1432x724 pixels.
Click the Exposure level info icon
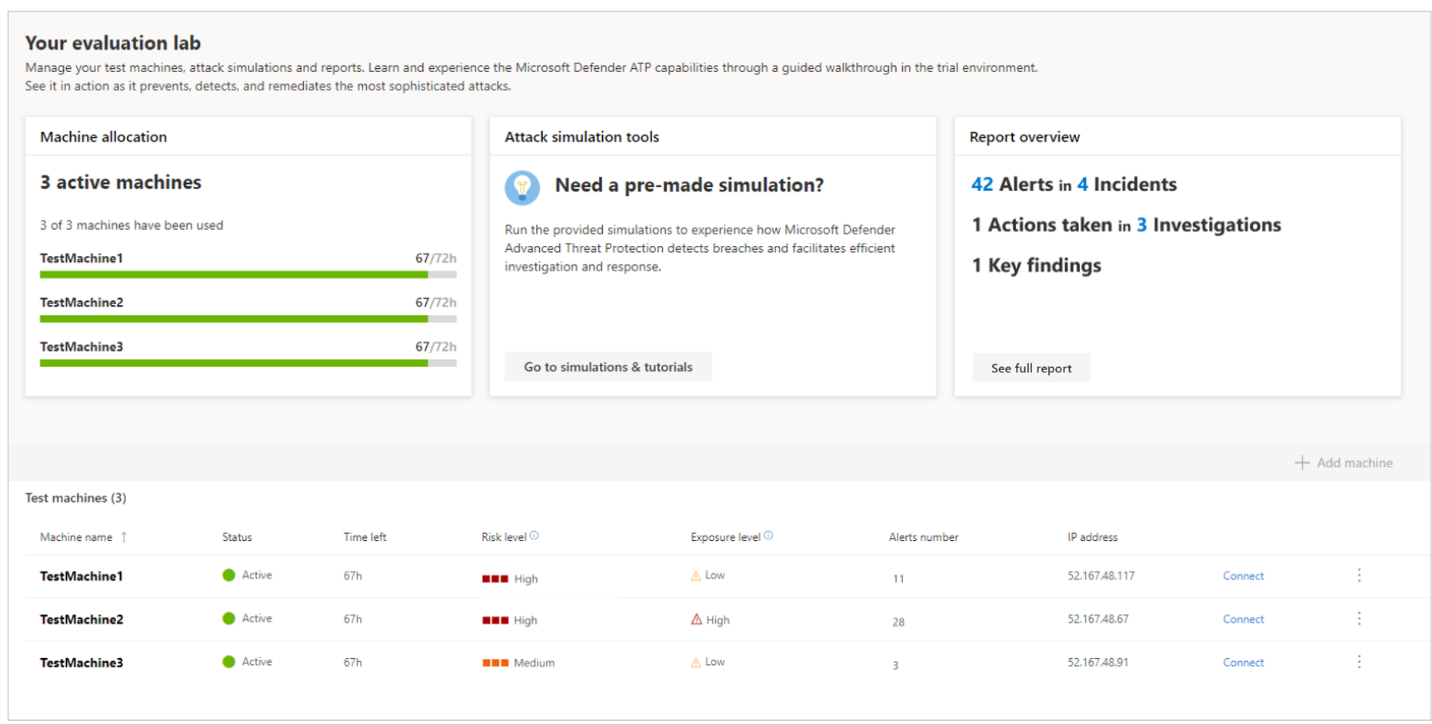click(768, 536)
